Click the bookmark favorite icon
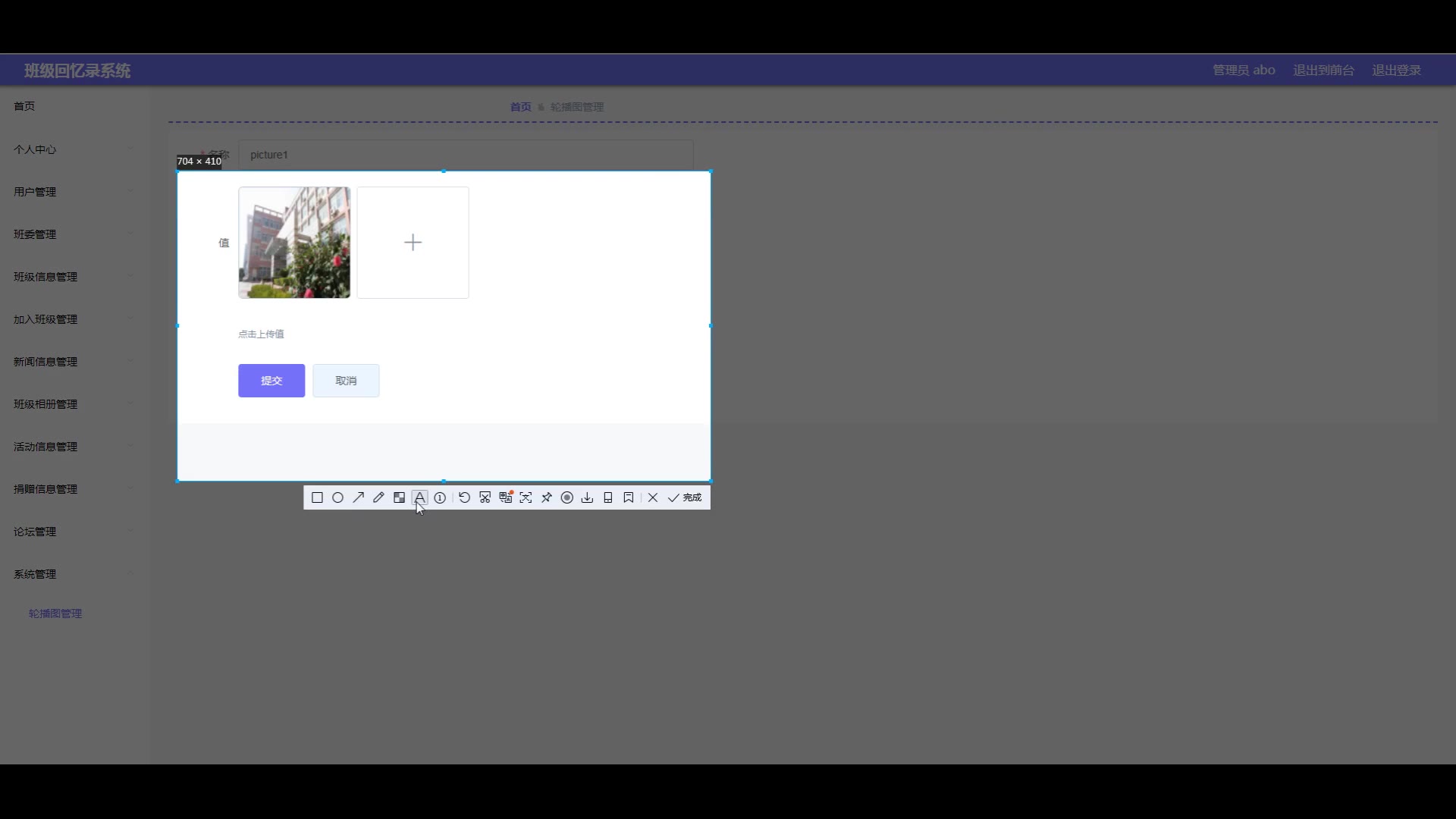 628,497
